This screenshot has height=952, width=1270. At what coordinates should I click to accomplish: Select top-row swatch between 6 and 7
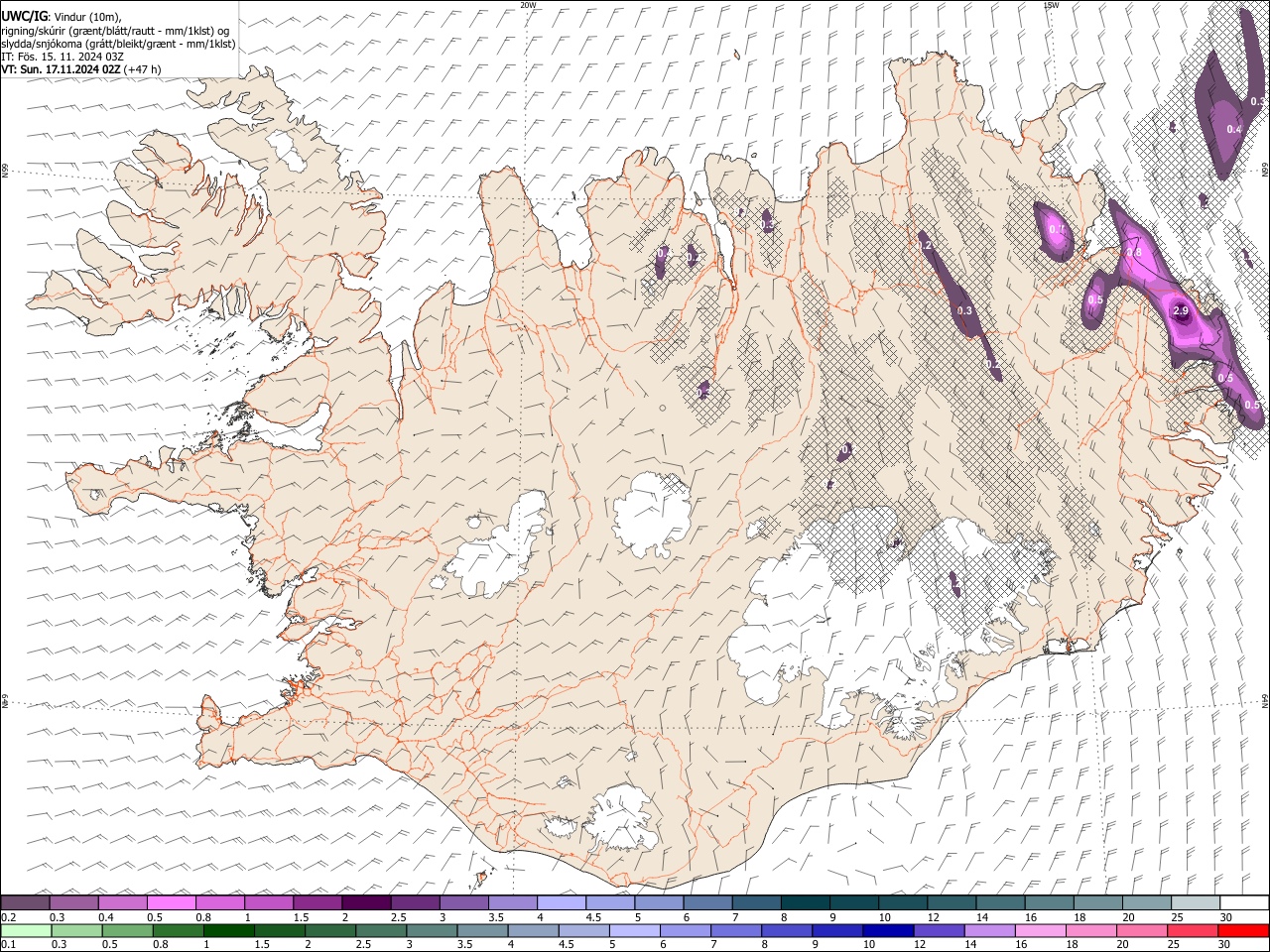[706, 902]
